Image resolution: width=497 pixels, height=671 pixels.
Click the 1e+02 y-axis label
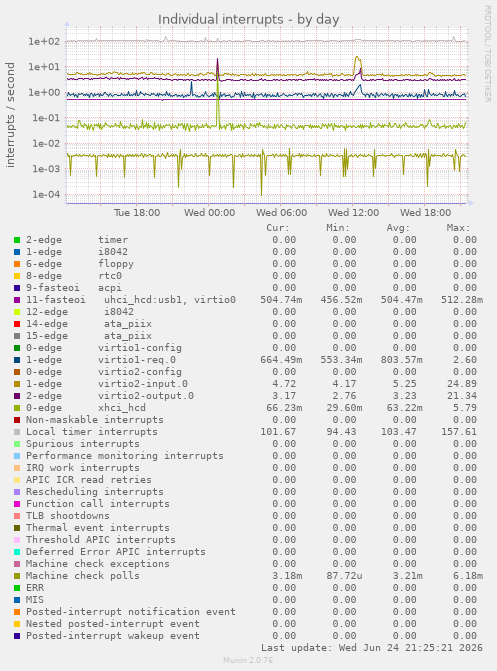44,42
